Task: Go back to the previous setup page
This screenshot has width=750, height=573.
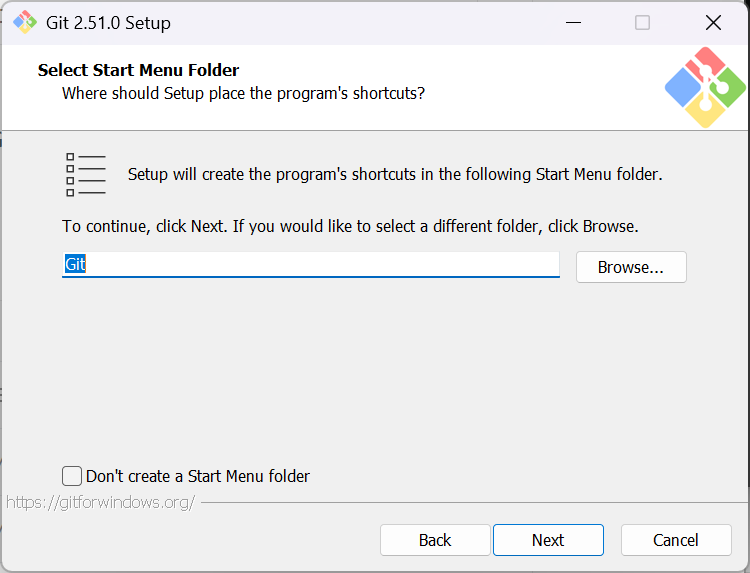Action: [435, 540]
